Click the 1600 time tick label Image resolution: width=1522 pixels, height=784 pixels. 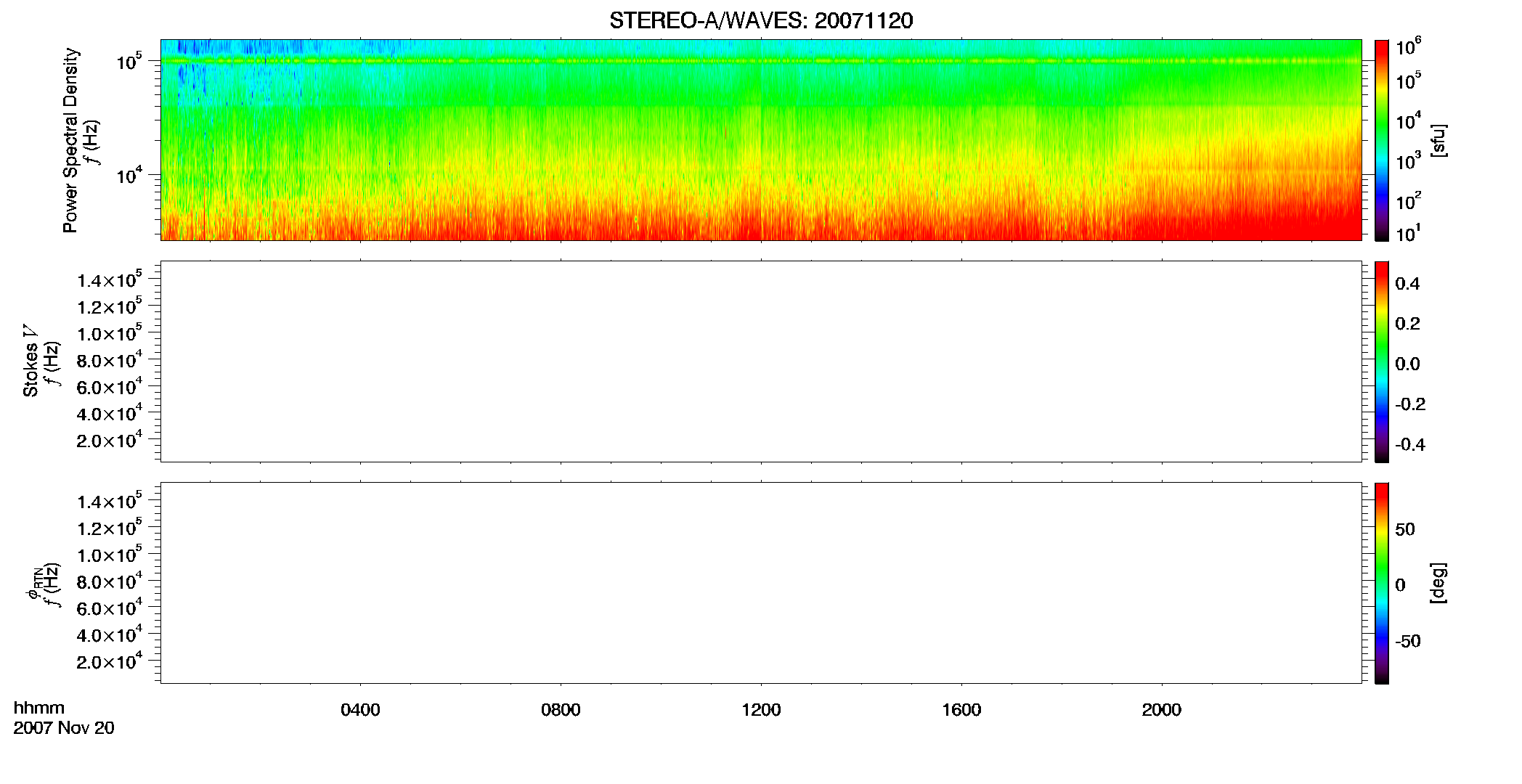pyautogui.click(x=961, y=710)
